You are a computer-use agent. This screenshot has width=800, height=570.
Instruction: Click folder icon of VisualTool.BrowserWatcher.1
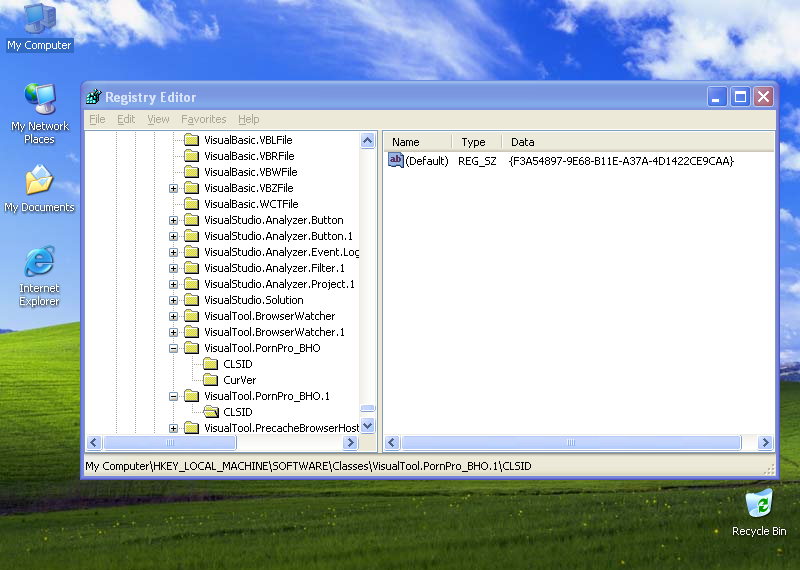191,332
